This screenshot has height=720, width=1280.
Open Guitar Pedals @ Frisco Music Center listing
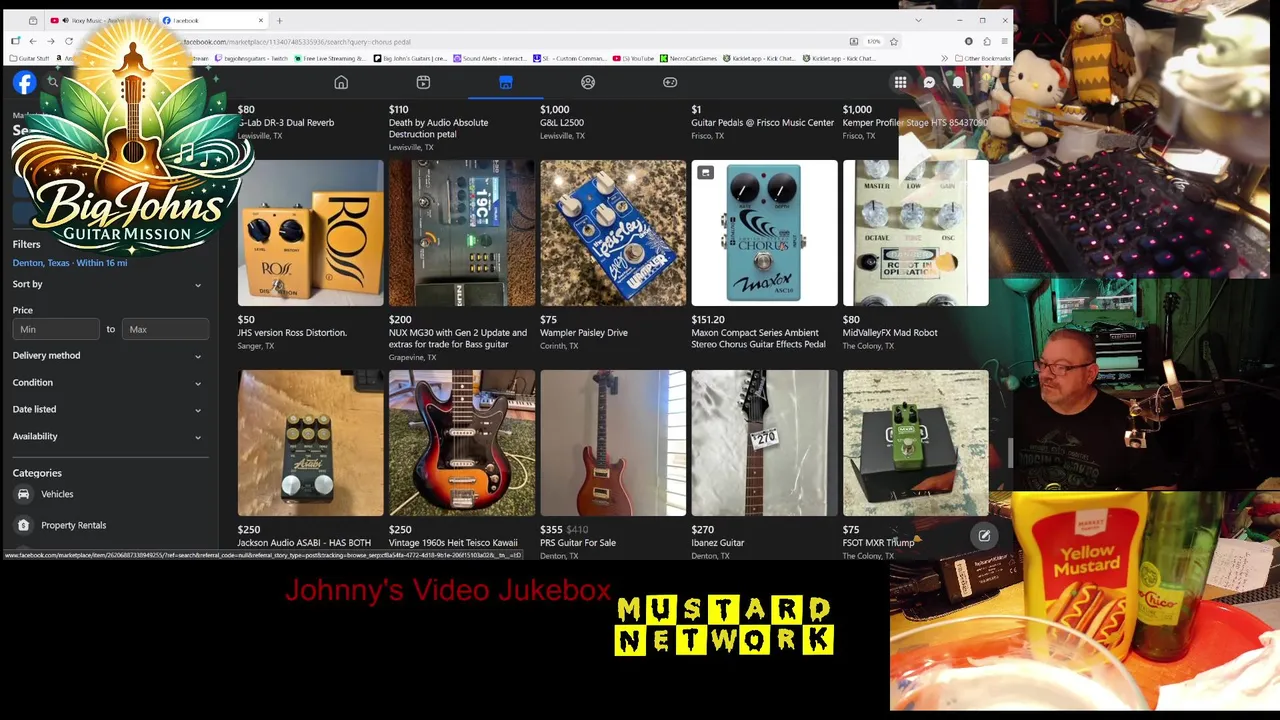(762, 123)
